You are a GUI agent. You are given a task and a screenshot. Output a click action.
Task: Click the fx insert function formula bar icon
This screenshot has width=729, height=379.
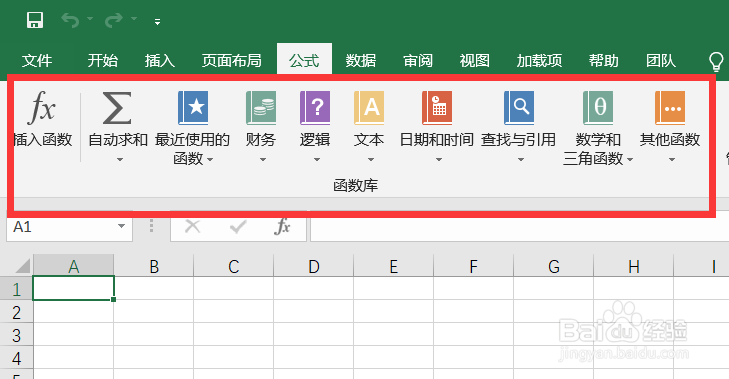click(x=282, y=226)
